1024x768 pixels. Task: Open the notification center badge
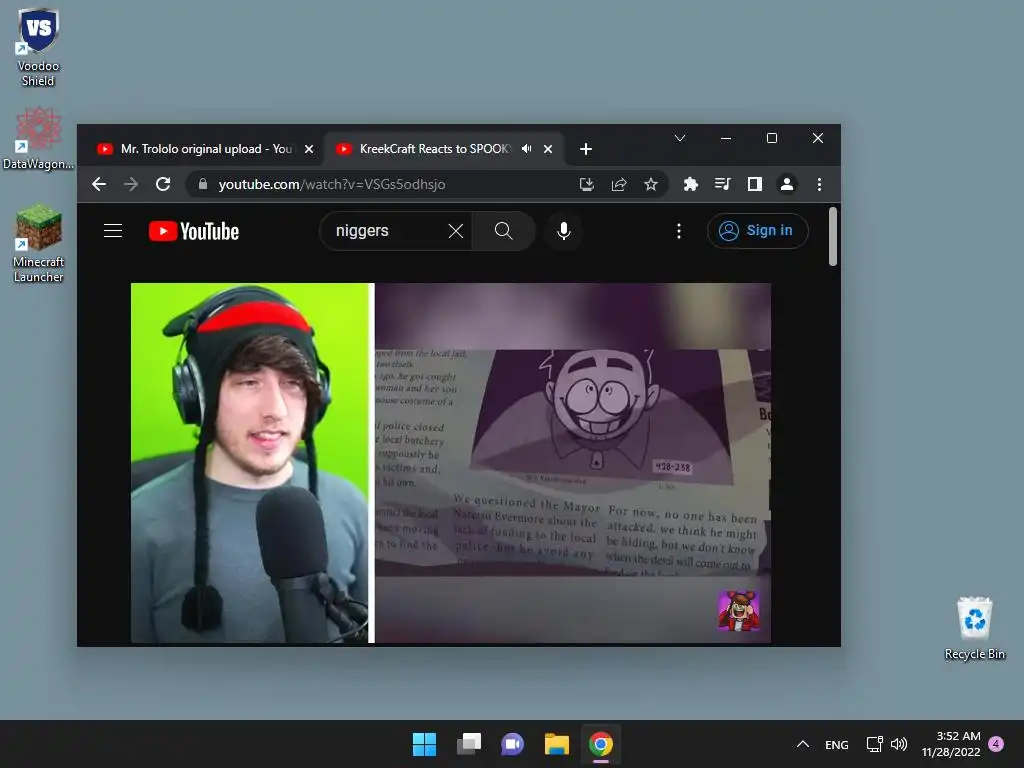click(x=996, y=744)
